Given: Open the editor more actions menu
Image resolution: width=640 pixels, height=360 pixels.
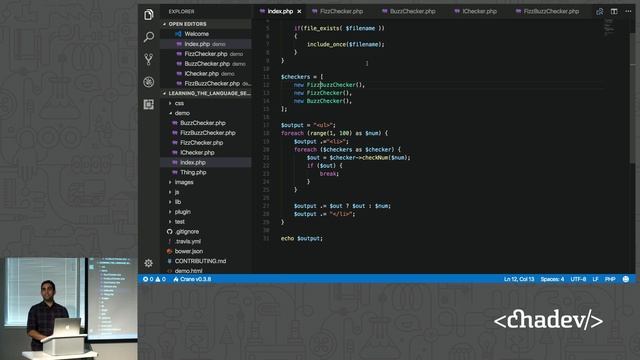Looking at the screenshot, I should (x=629, y=11).
